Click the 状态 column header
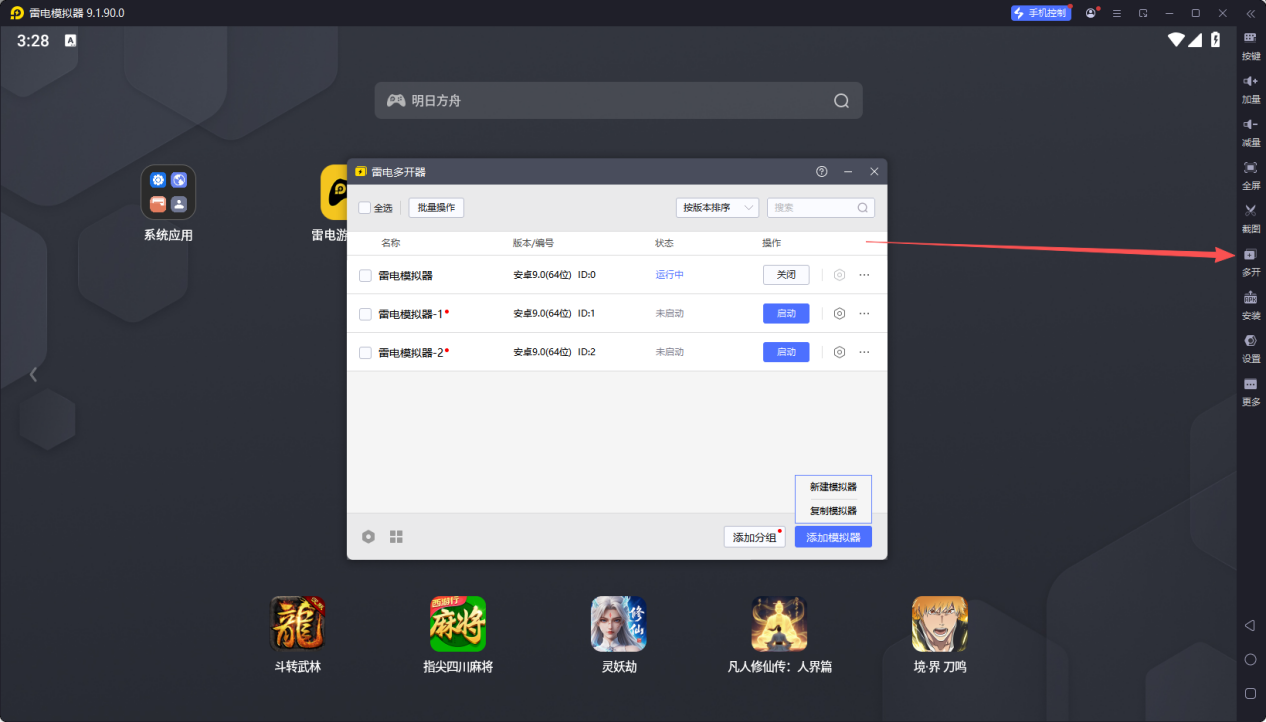Screen dimensions: 1266x722 (x=665, y=243)
